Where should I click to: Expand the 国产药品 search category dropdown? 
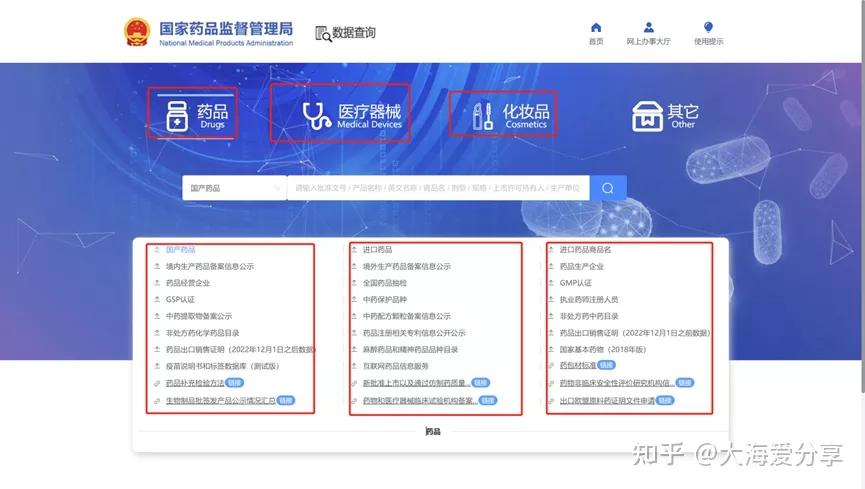[234, 188]
